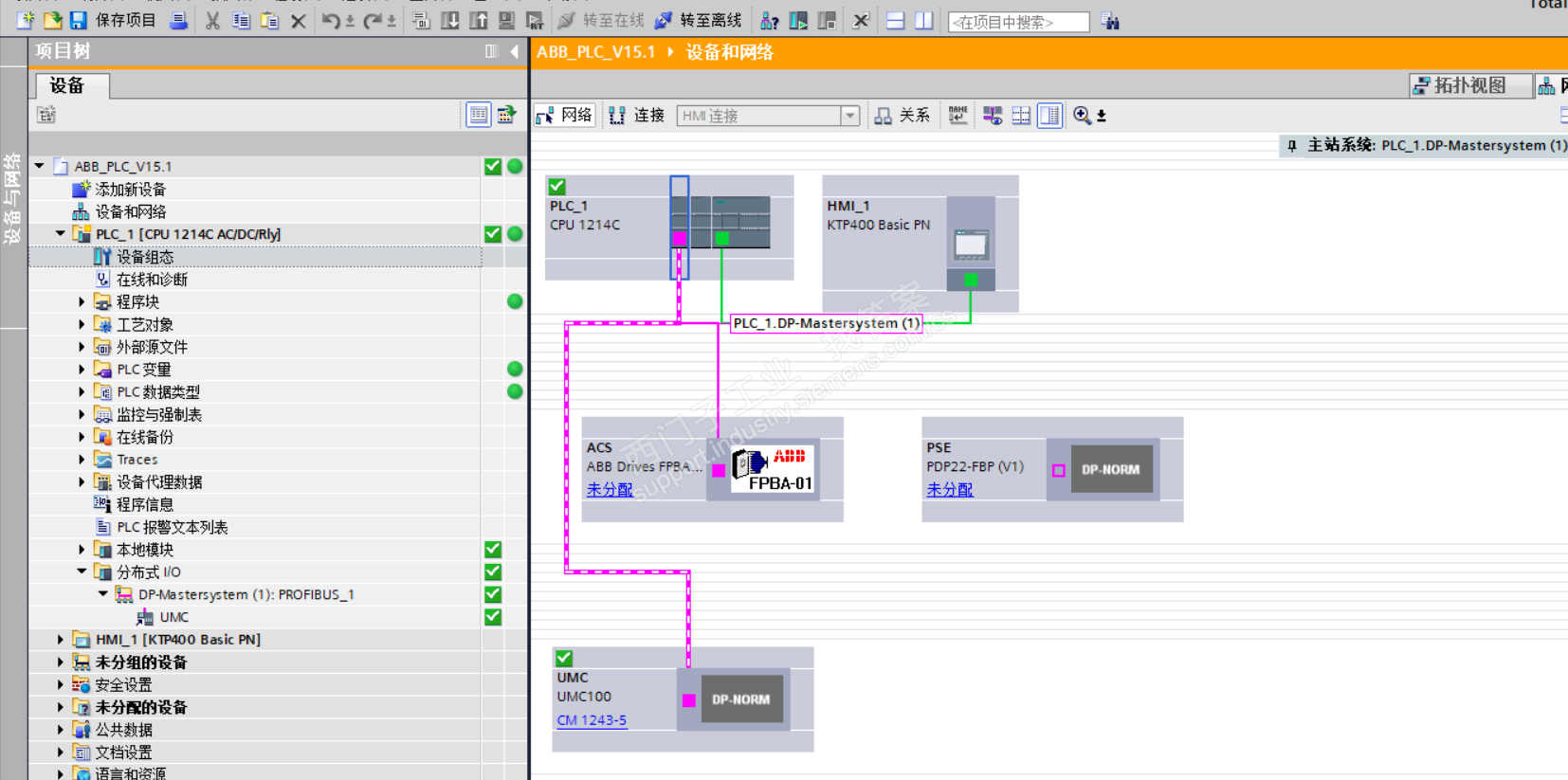Click the Start simulation icon

507,20
